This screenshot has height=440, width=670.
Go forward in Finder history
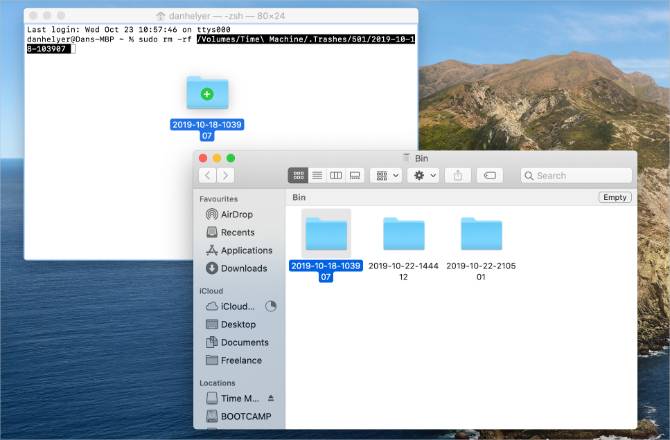226,175
